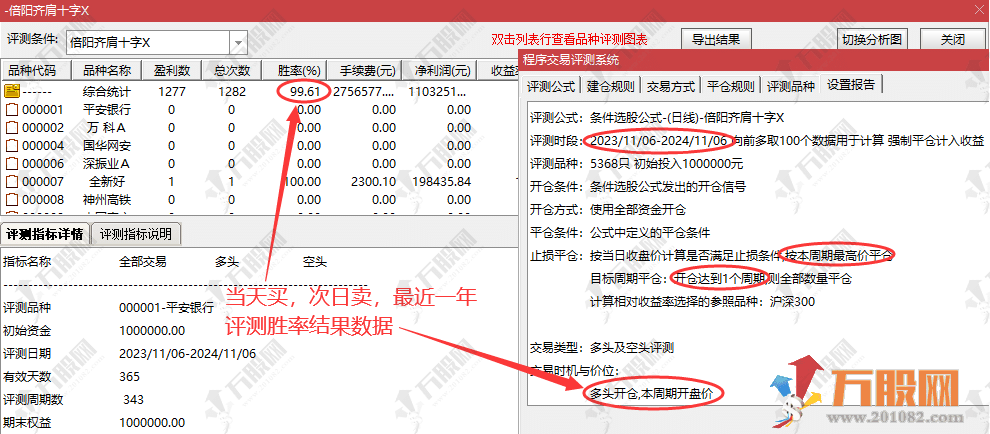Click the 多头 column label in details
The width and height of the screenshot is (990, 434).
[226, 262]
